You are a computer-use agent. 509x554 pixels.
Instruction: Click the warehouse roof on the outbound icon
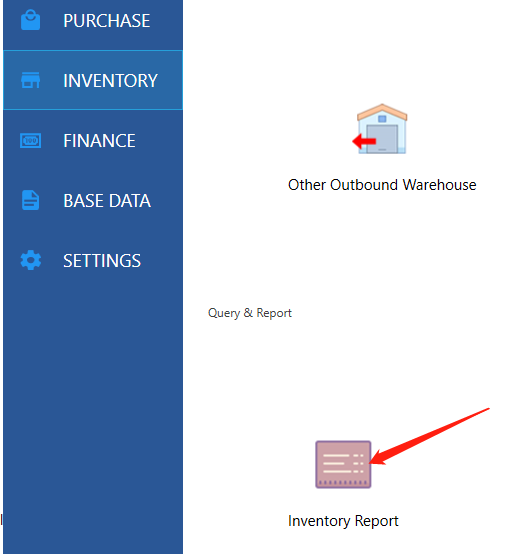tap(382, 112)
